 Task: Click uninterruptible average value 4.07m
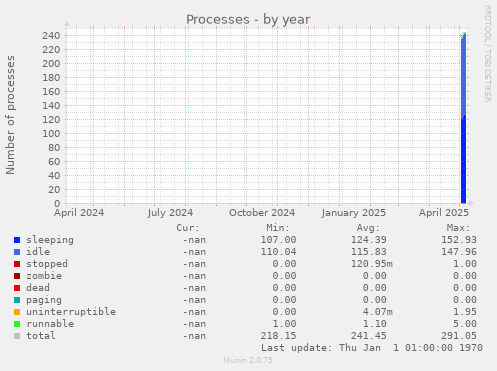point(378,312)
